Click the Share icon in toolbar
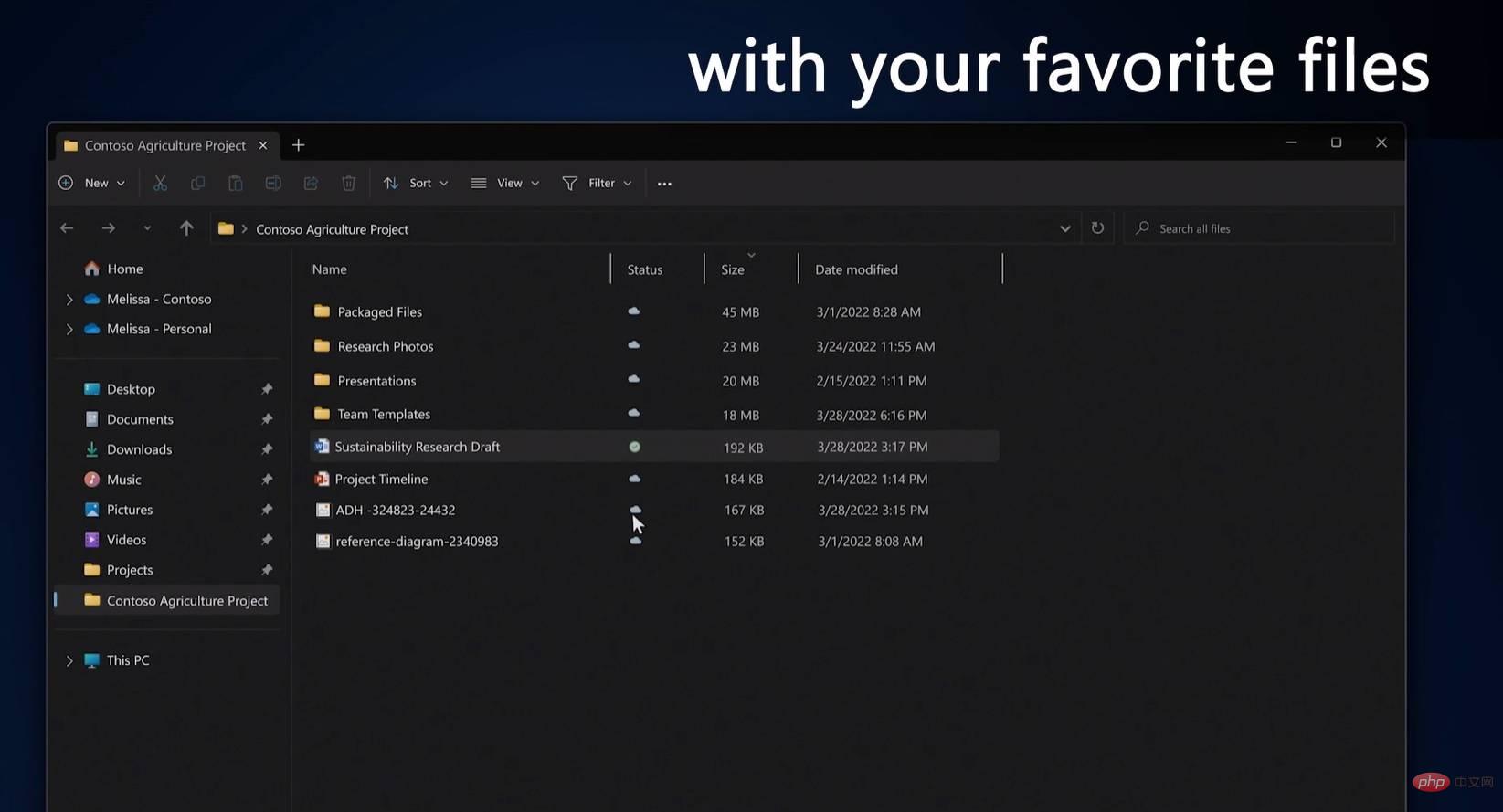This screenshot has height=812, width=1503. coord(311,184)
